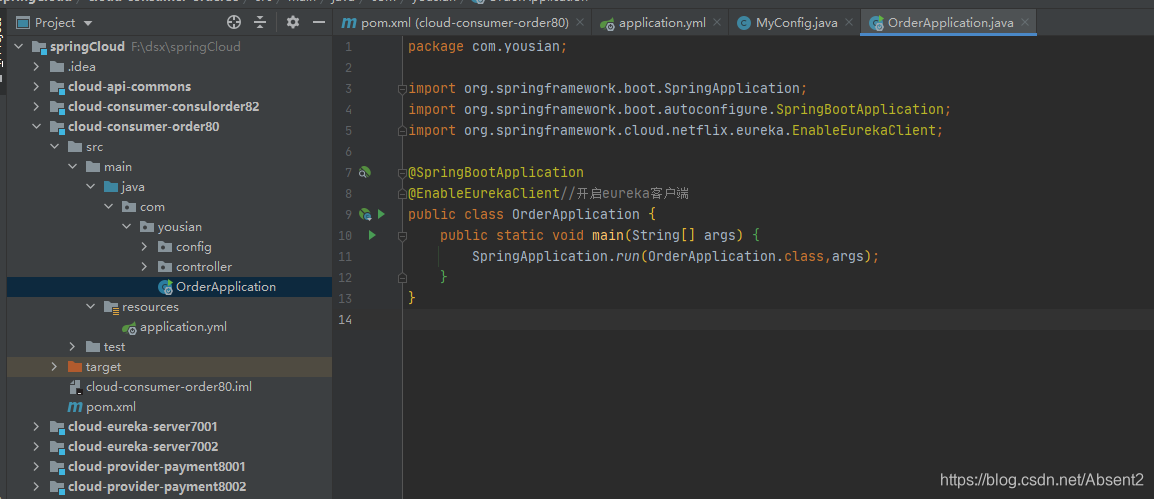Select the OrderApplication.java tab

tap(949, 23)
